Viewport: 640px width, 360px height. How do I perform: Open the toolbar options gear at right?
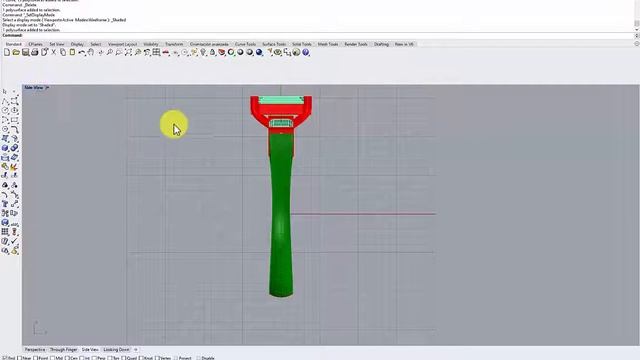pos(637,44)
